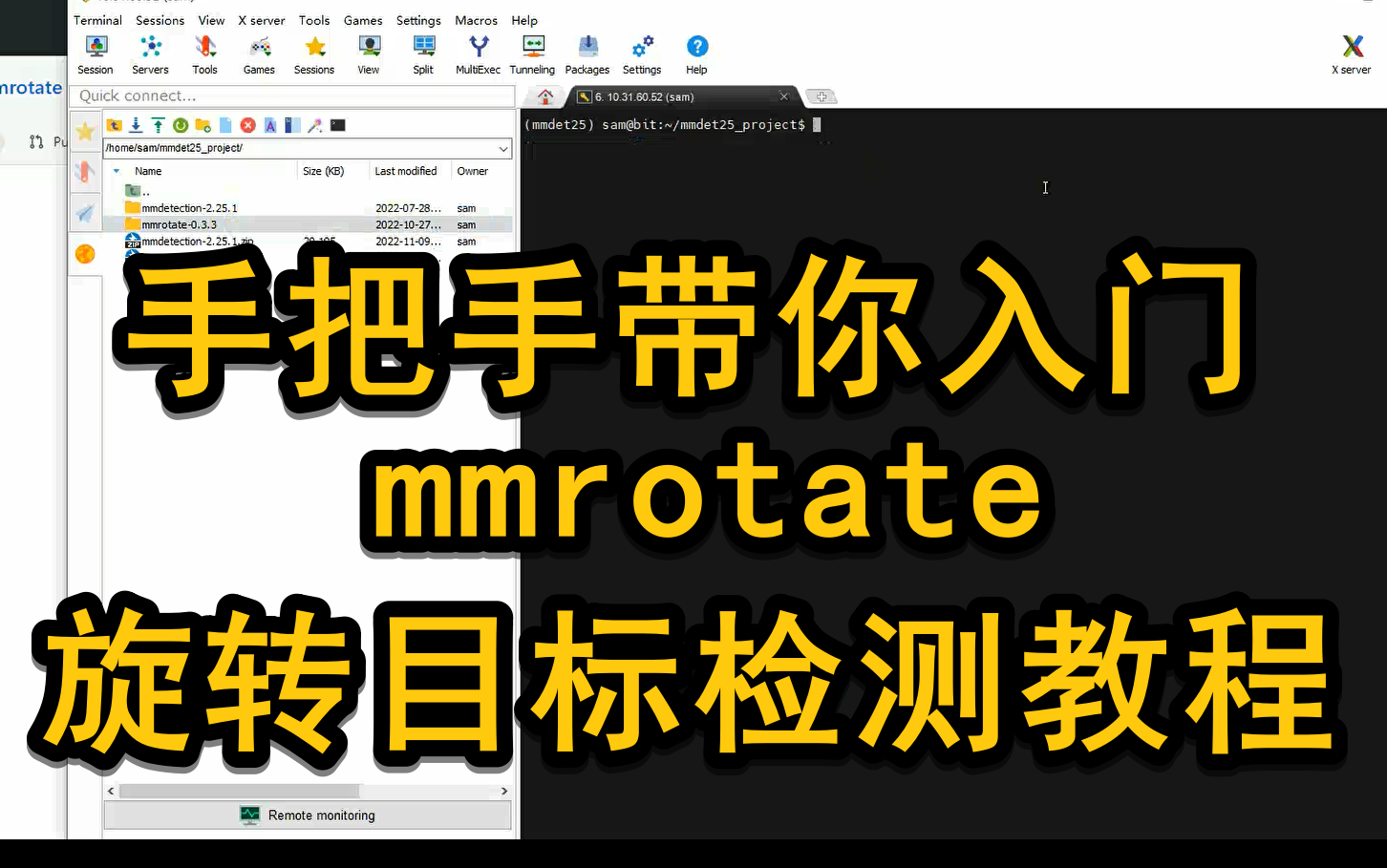1387x868 pixels.
Task: Click in the Quick connect field
Action: coord(292,95)
